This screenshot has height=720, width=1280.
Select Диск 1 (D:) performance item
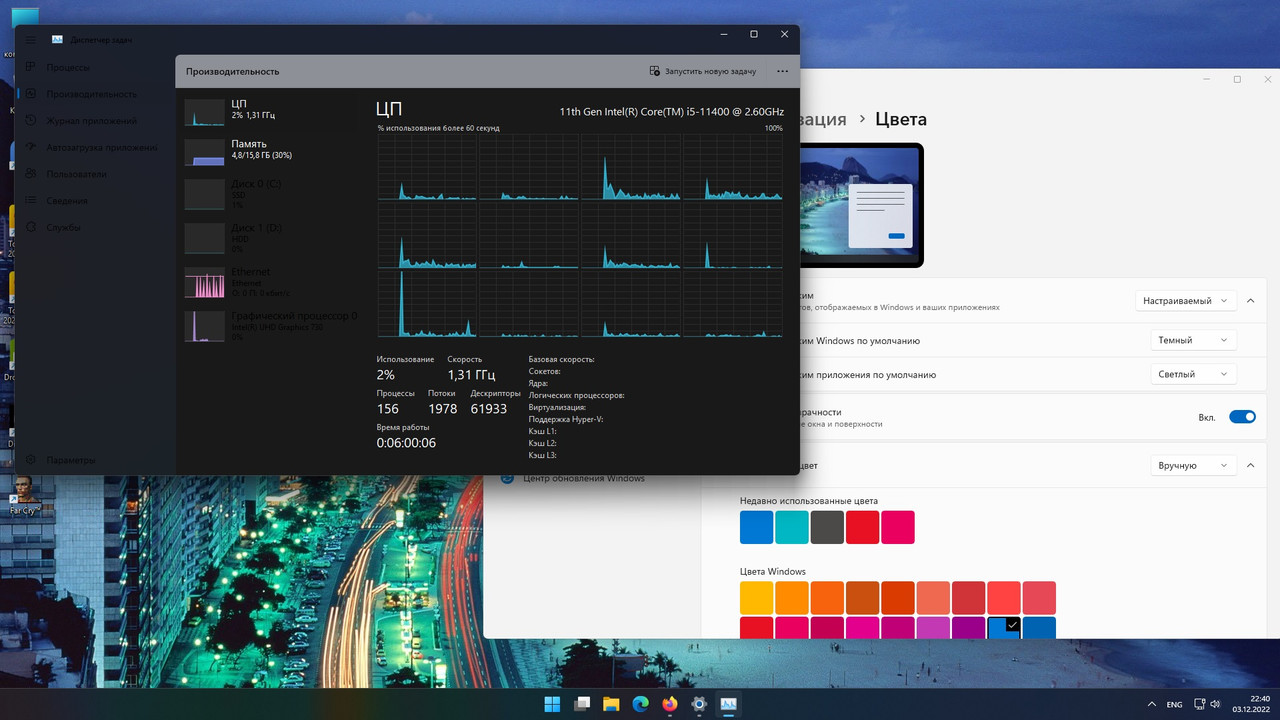pos(268,238)
